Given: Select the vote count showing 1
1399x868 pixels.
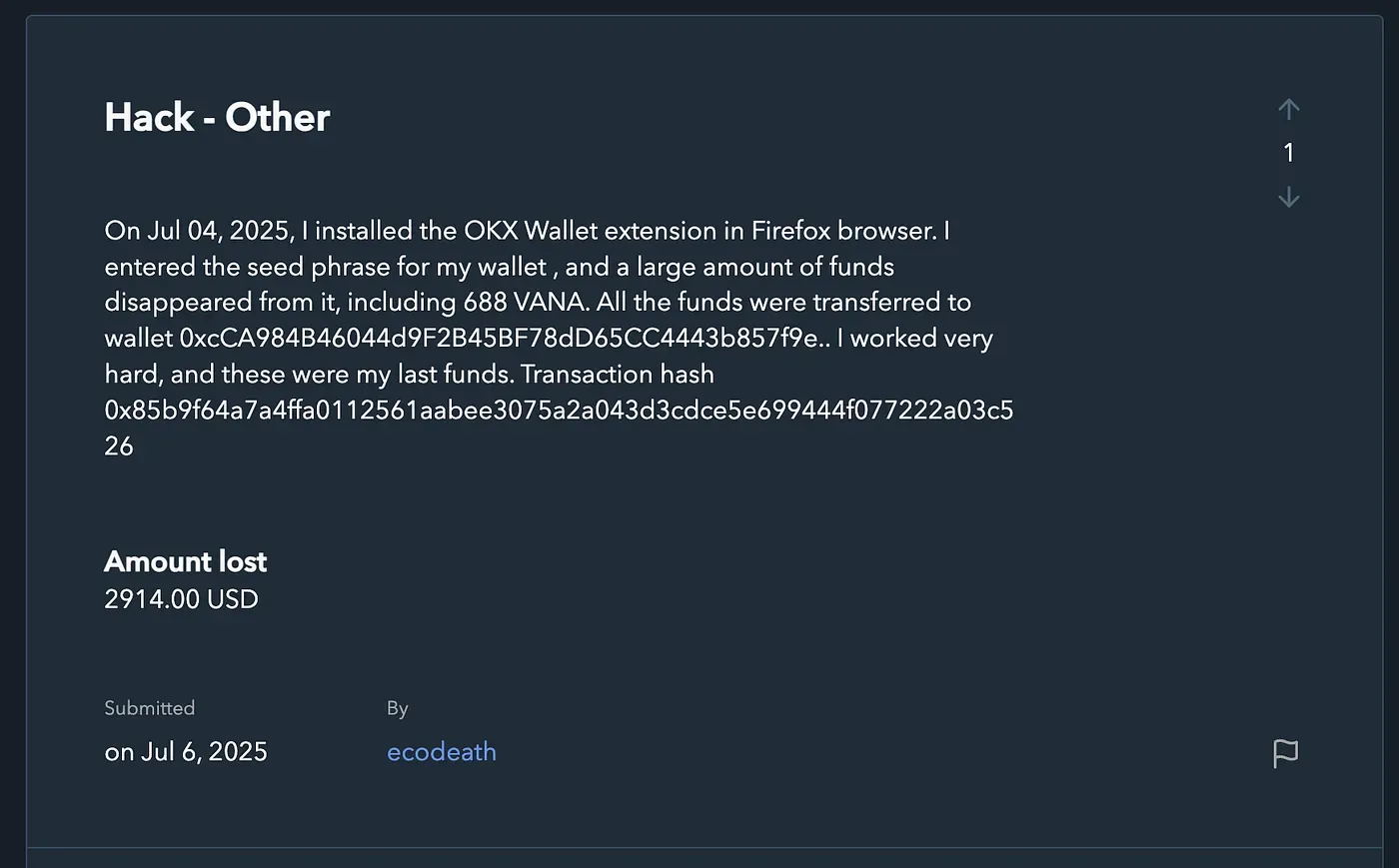Looking at the screenshot, I should point(1288,153).
